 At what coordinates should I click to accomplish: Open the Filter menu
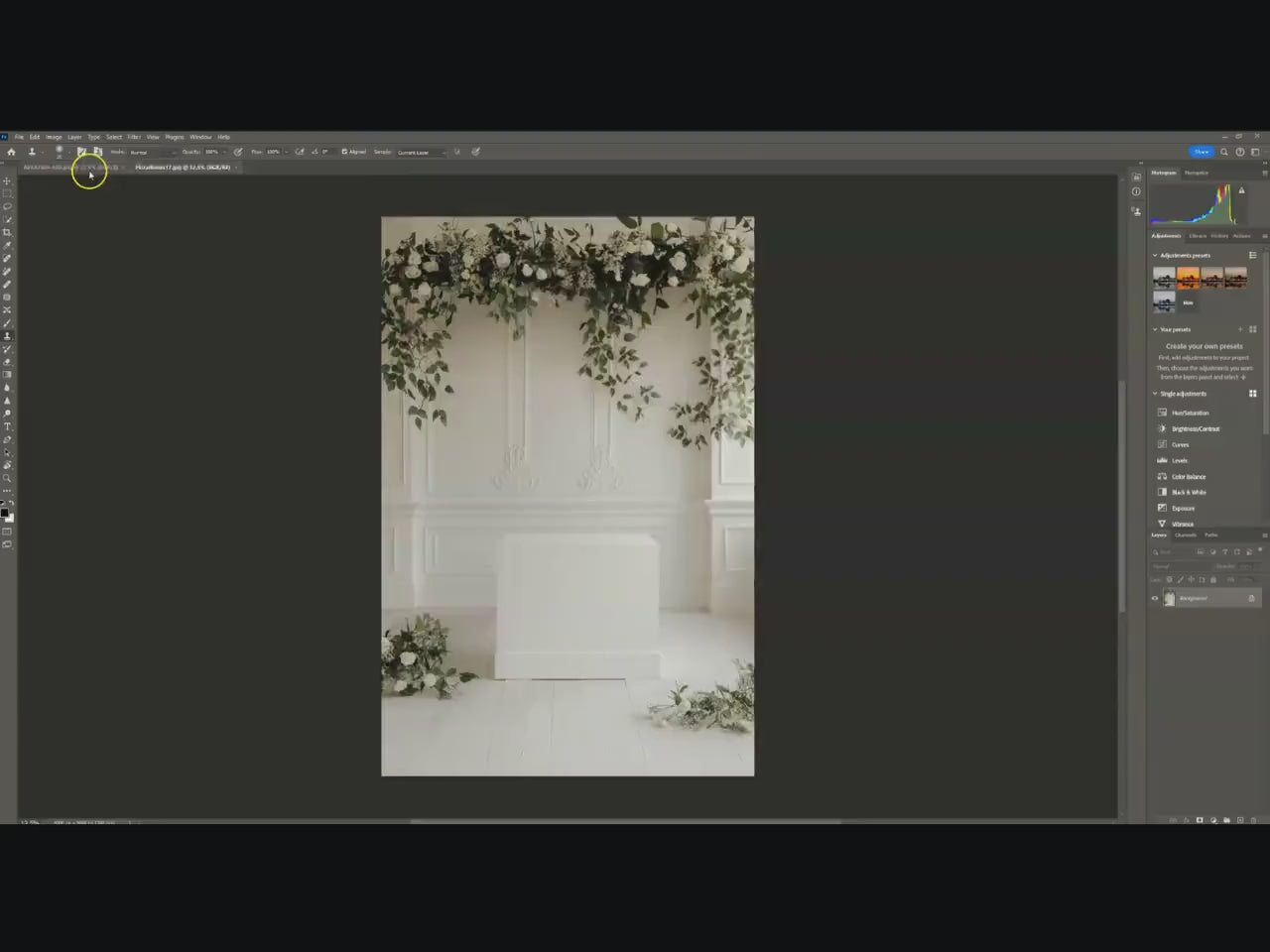[x=134, y=137]
